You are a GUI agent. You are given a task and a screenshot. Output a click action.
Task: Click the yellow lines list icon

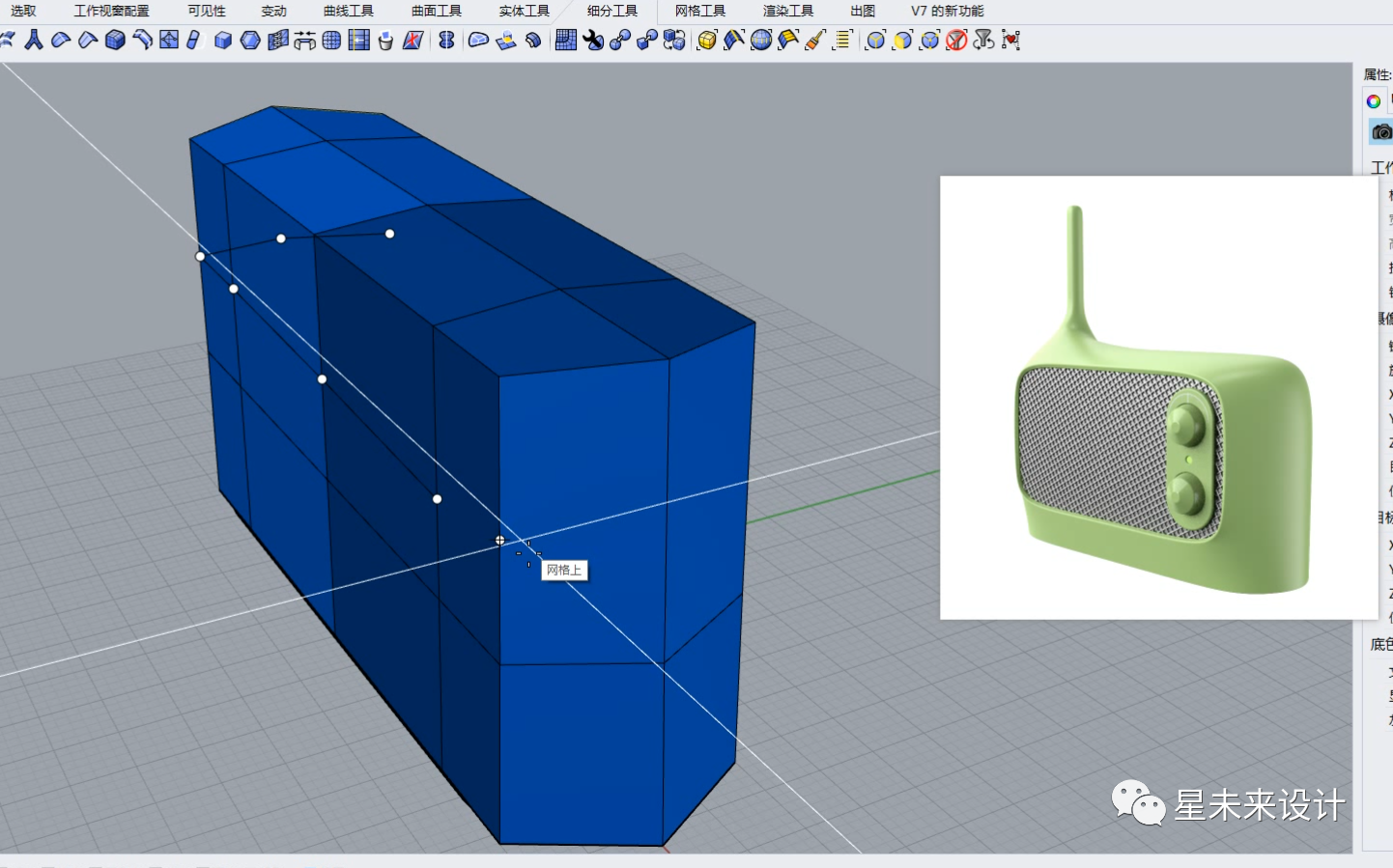(x=842, y=40)
